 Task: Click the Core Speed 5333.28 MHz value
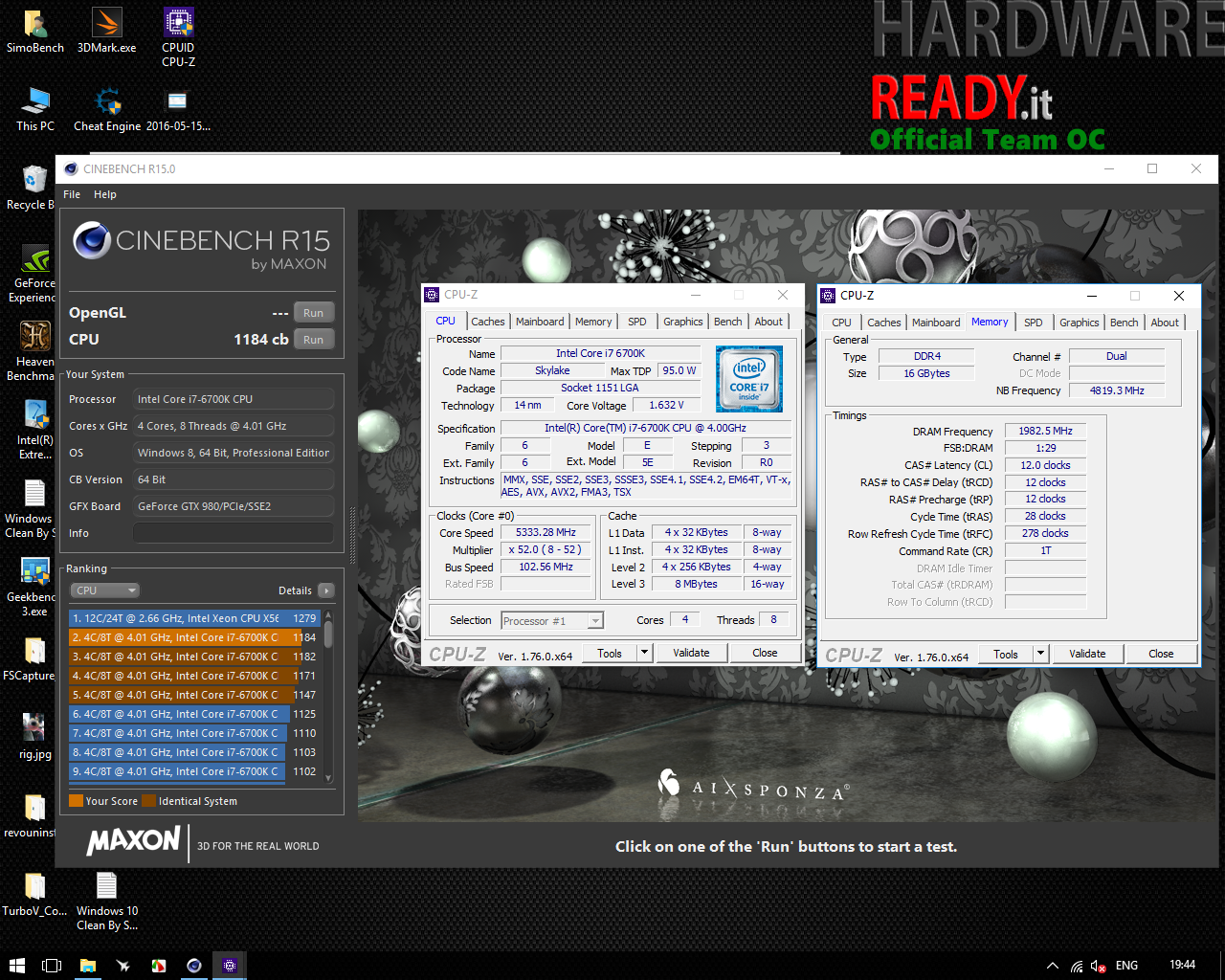coord(546,533)
